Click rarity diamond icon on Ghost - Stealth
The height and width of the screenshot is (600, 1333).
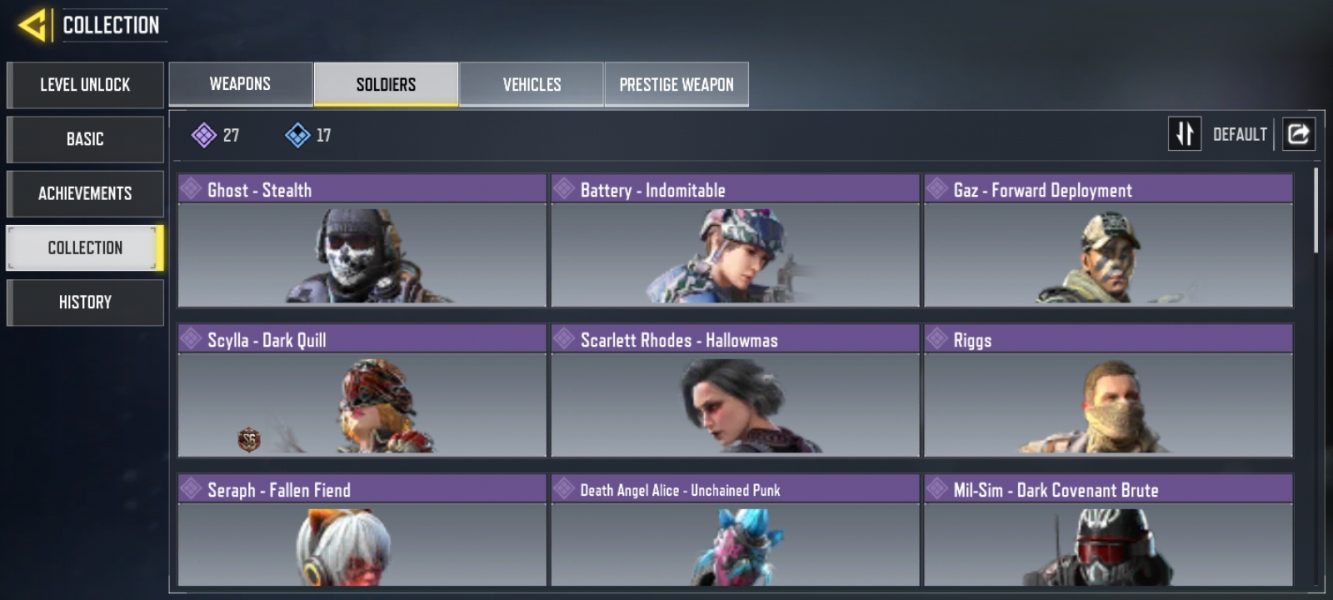point(192,189)
